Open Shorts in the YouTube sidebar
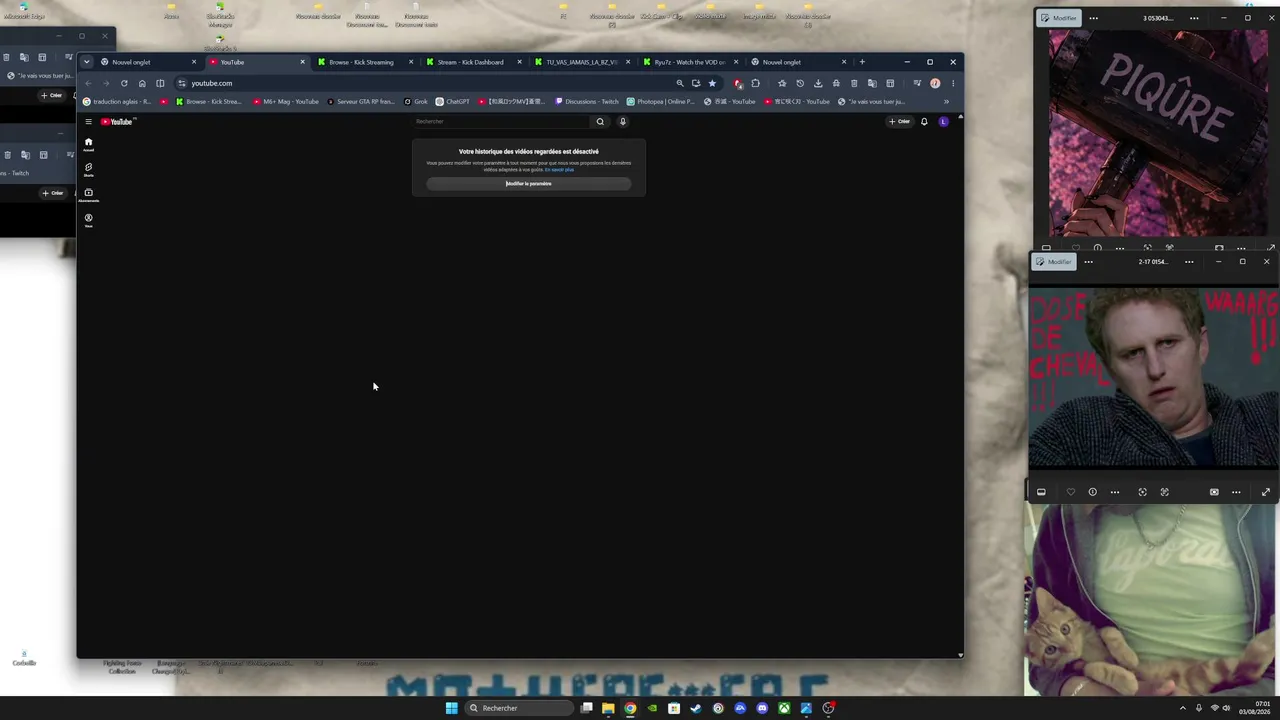Screen dimensions: 1280x720 pos(88,169)
